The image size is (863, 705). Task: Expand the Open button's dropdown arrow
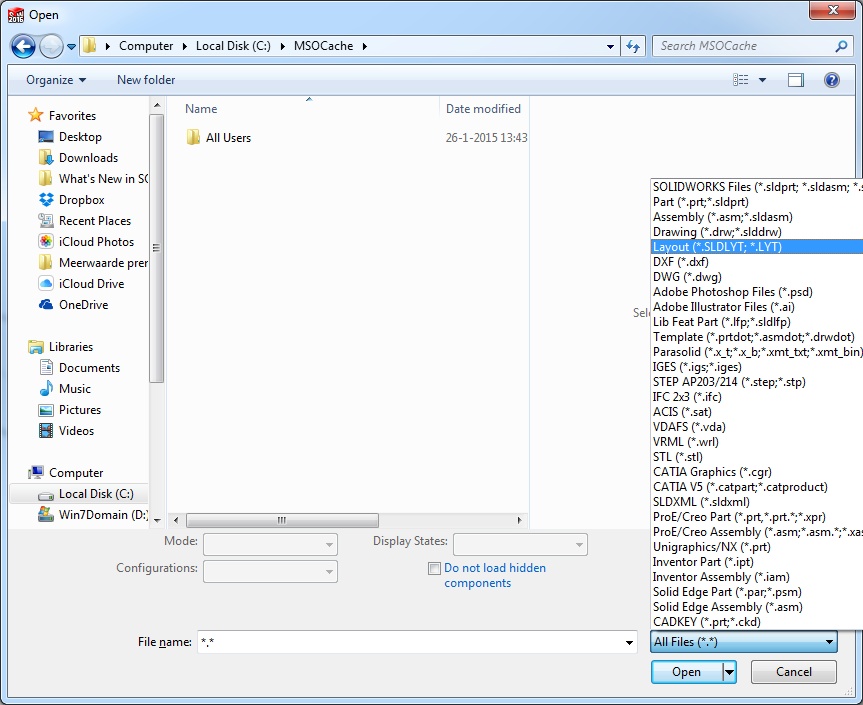729,672
